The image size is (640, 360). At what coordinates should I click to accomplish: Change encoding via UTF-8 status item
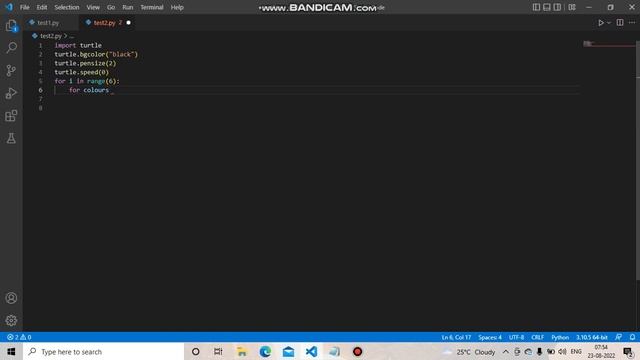[x=516, y=337]
